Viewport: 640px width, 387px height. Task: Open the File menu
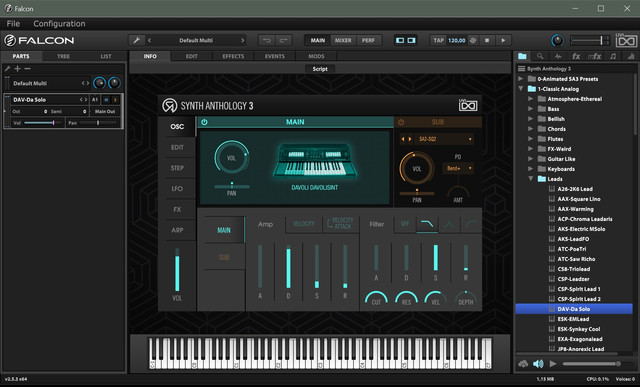(x=13, y=24)
